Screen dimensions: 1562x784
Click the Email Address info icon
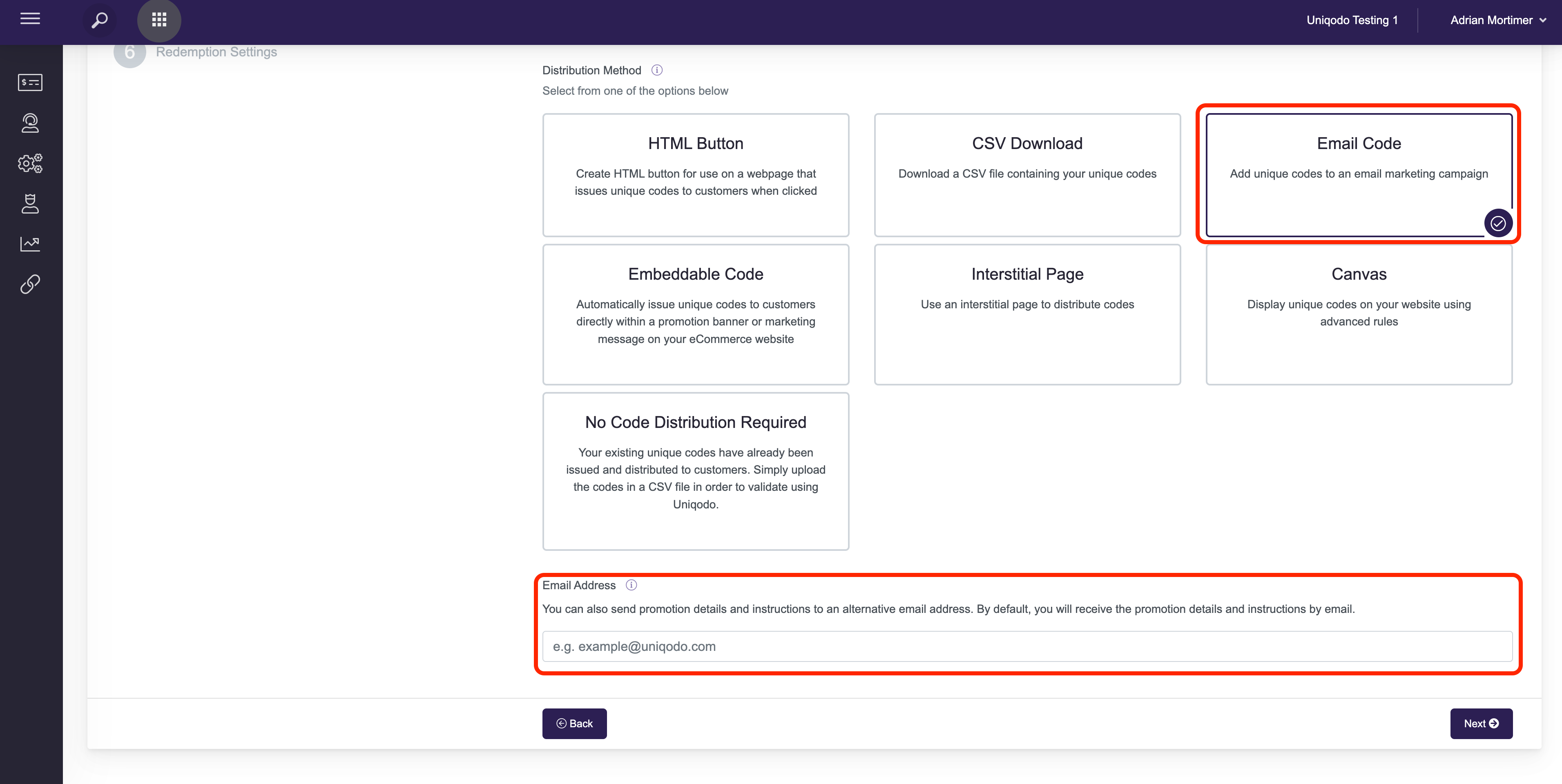tap(631, 585)
